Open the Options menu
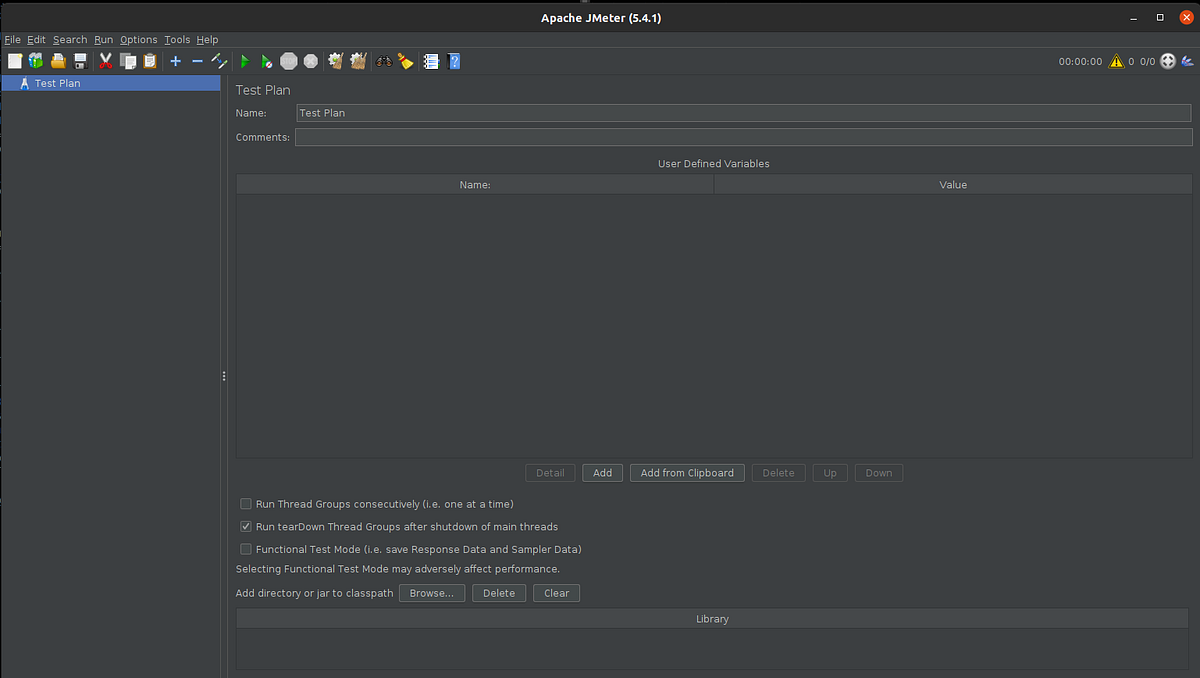Screen dimensions: 1200x678 click(x=139, y=40)
